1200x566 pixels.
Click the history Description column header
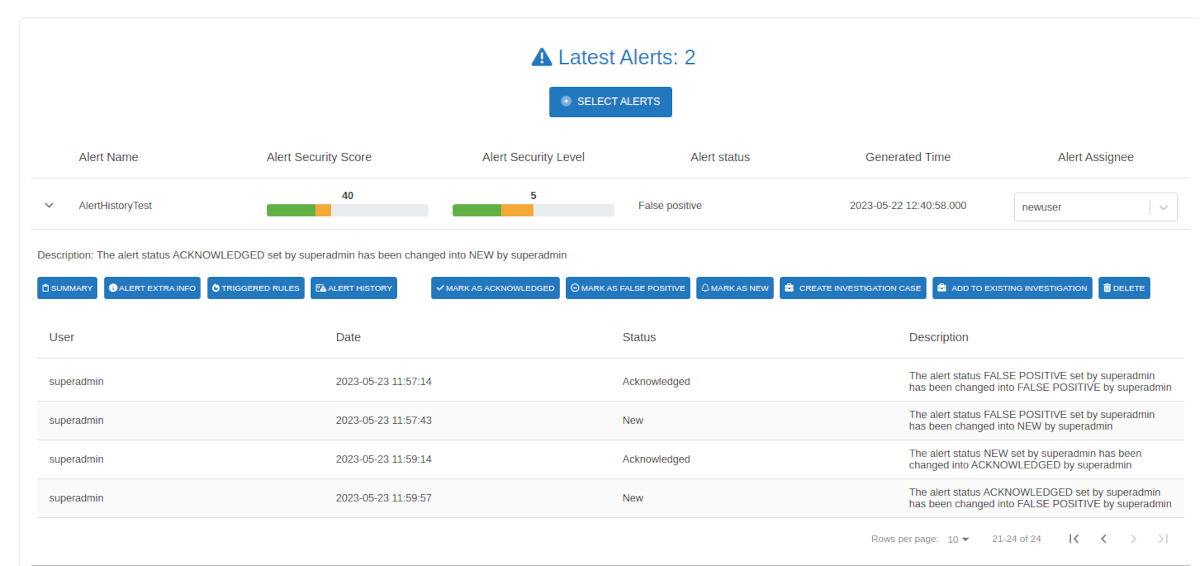(938, 337)
